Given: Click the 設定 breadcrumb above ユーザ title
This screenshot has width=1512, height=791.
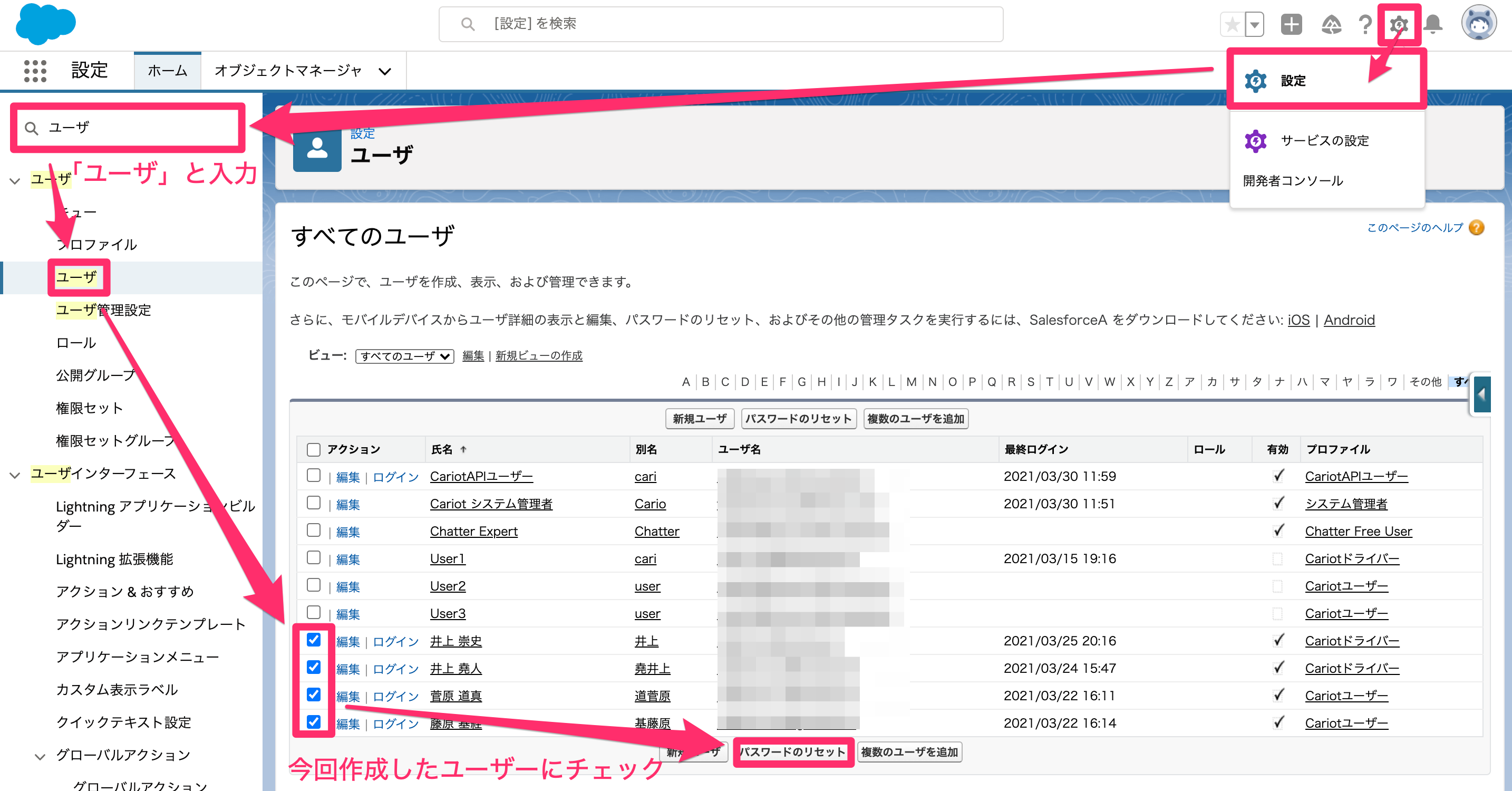Looking at the screenshot, I should pyautogui.click(x=362, y=134).
